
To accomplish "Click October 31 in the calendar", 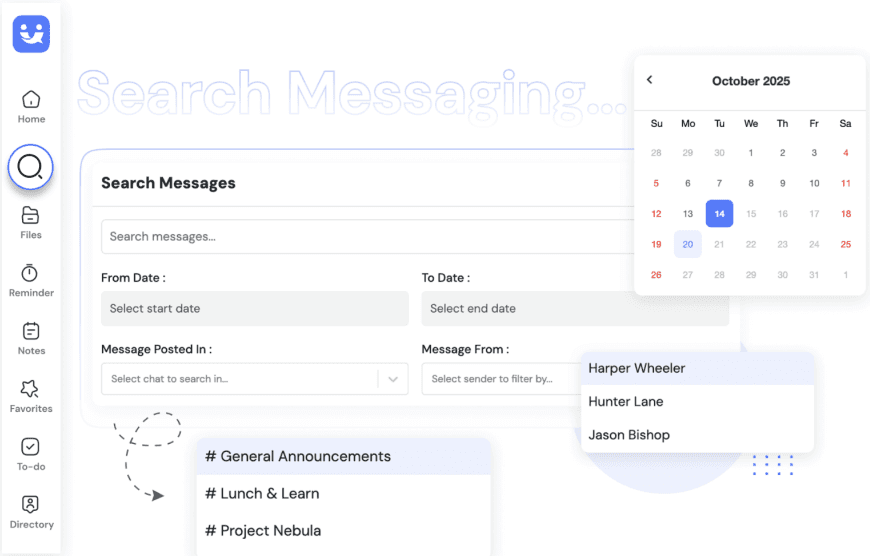I will click(814, 275).
